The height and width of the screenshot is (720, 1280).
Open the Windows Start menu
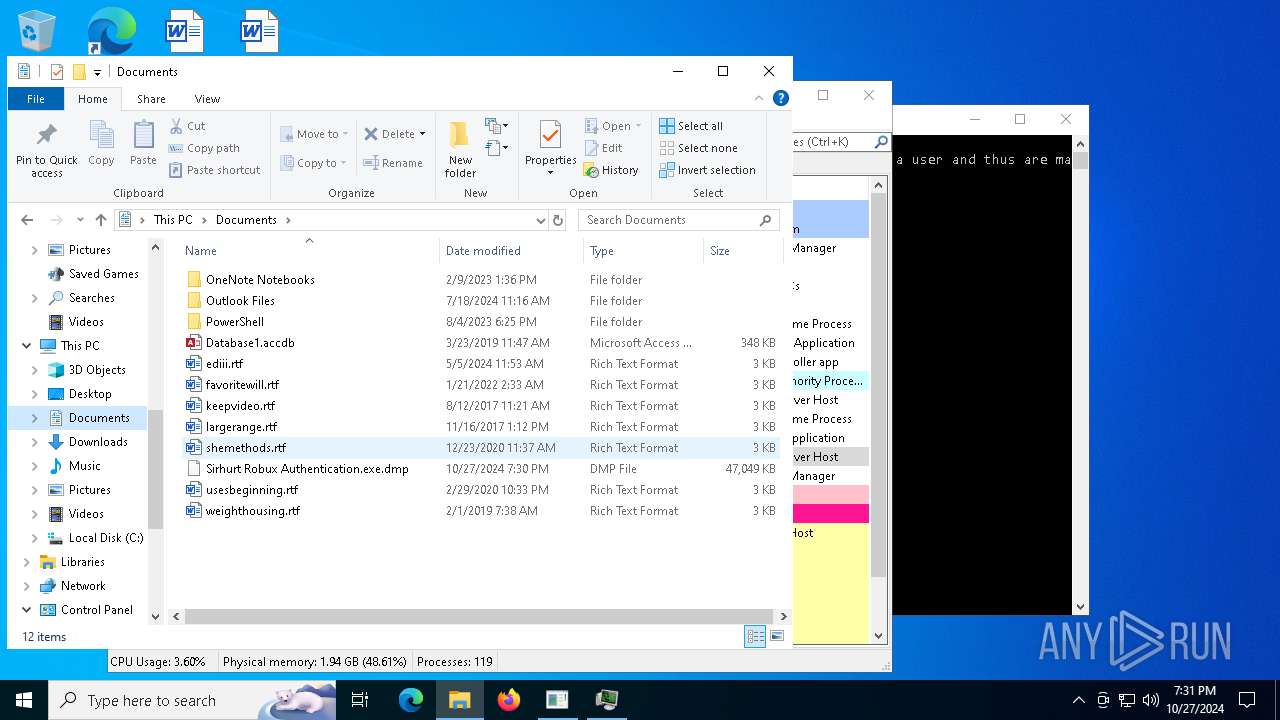(x=24, y=700)
